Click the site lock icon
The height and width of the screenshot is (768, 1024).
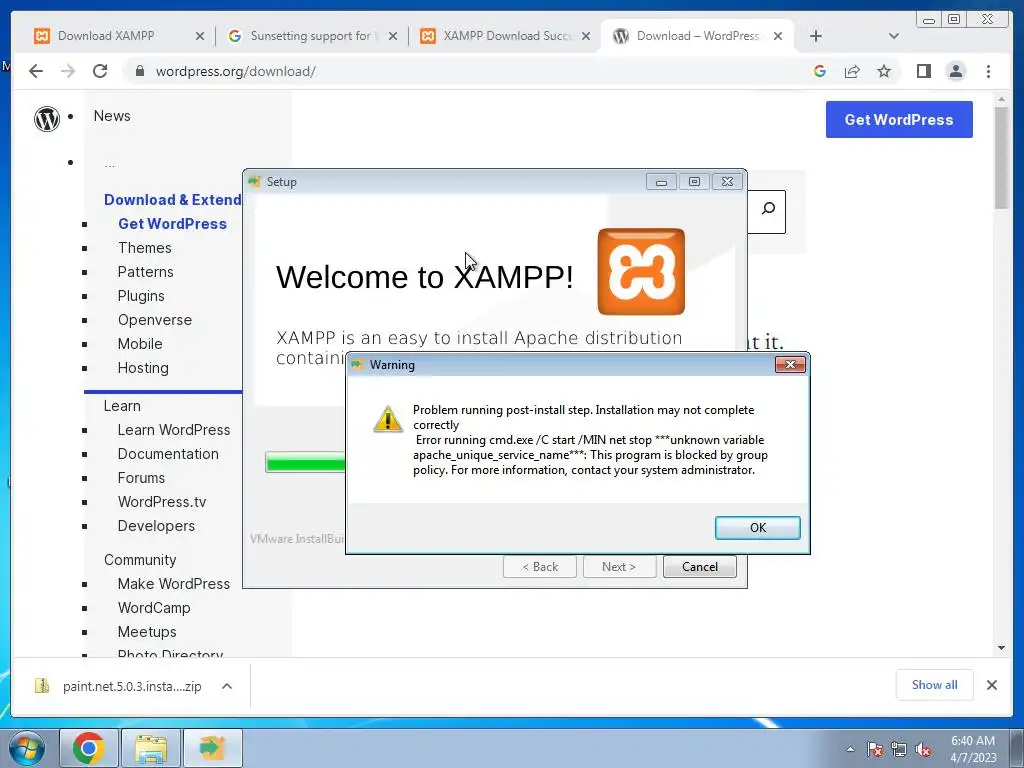(x=139, y=71)
